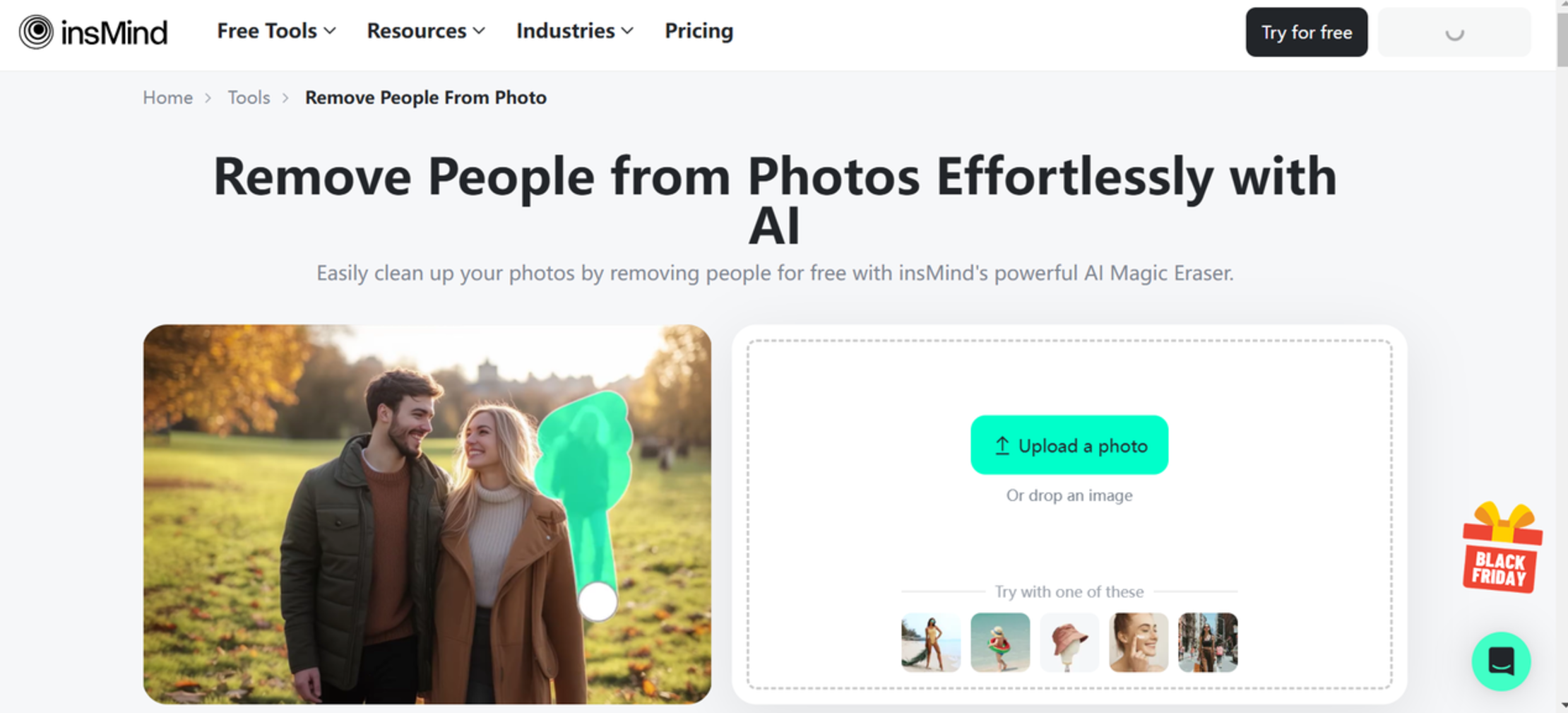Navigate to Home breadcrumb link
Screen dimensions: 1568x713
pos(167,98)
